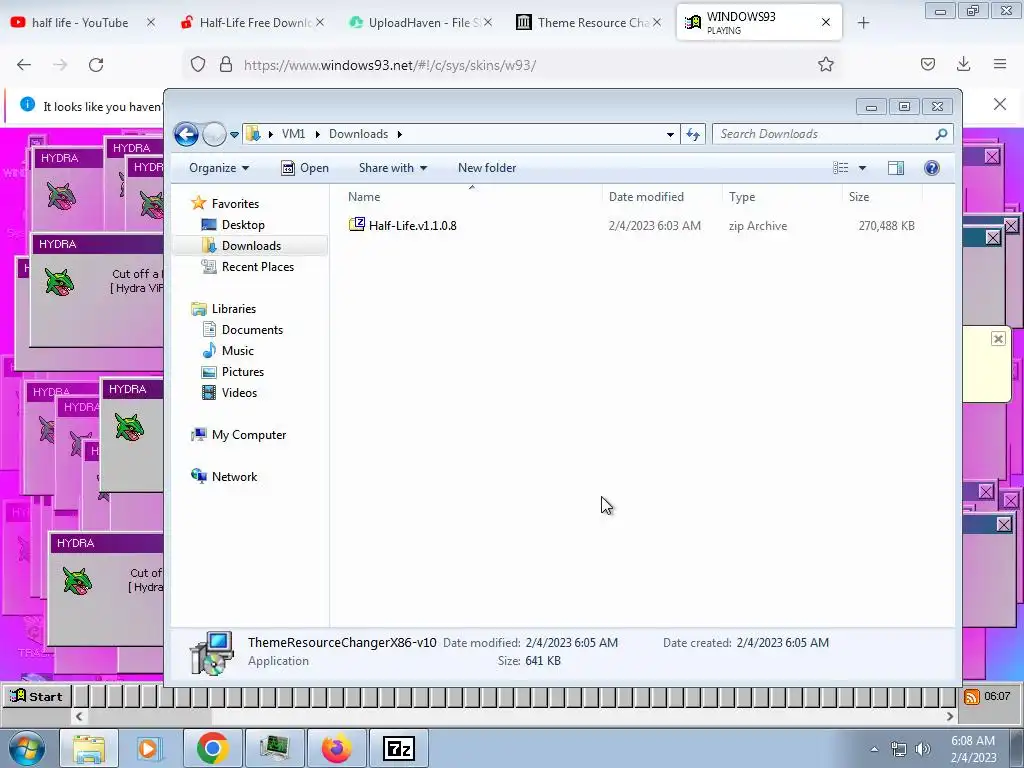Show the preview pane
Image resolution: width=1024 pixels, height=768 pixels.
click(x=896, y=168)
